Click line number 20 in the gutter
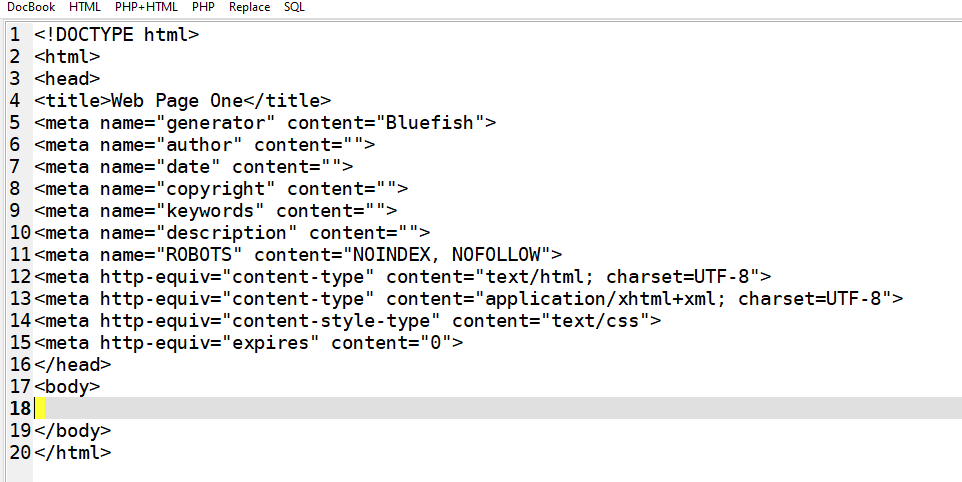 pos(19,453)
